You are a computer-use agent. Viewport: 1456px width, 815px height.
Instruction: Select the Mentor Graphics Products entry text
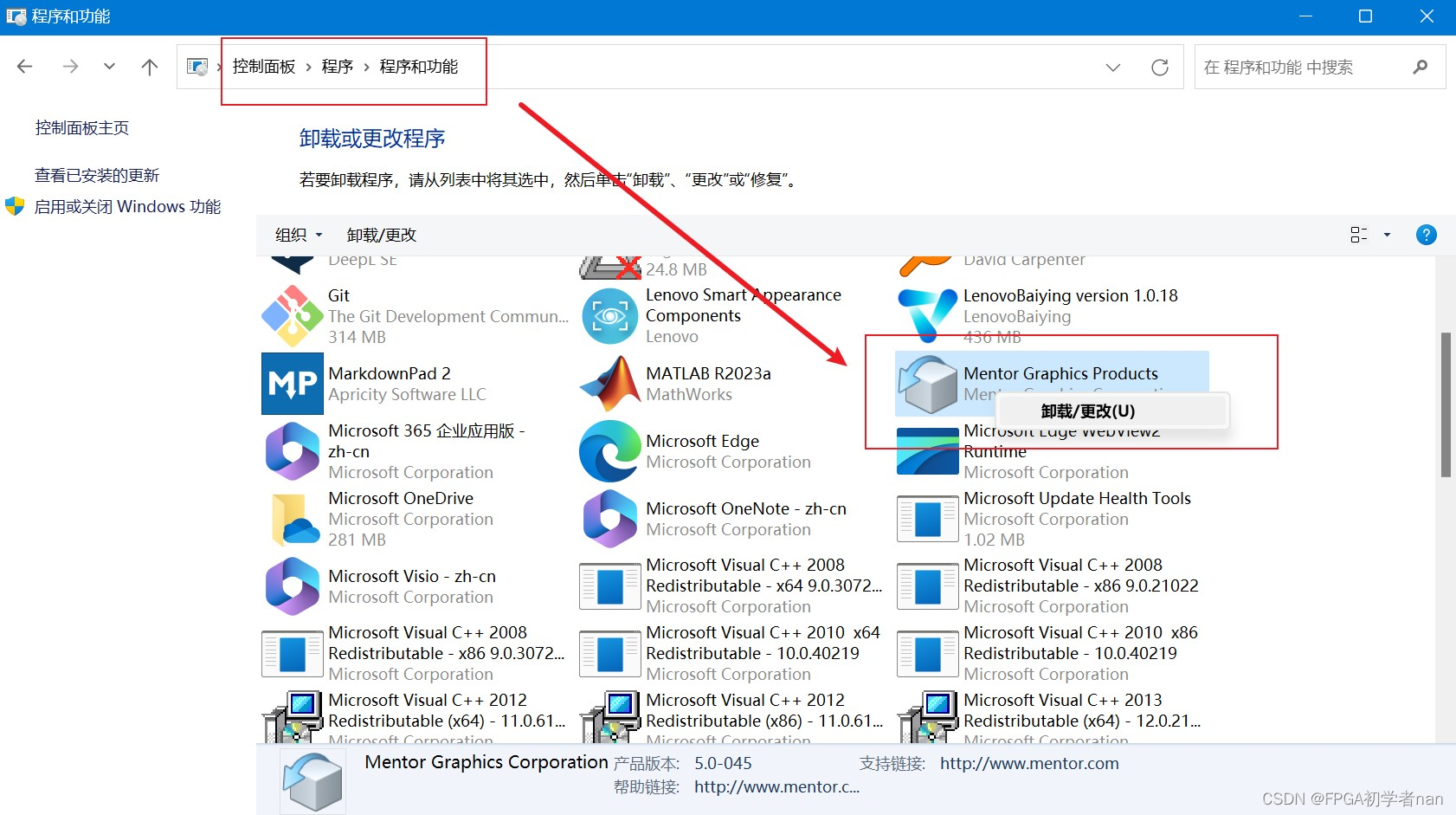tap(1060, 373)
